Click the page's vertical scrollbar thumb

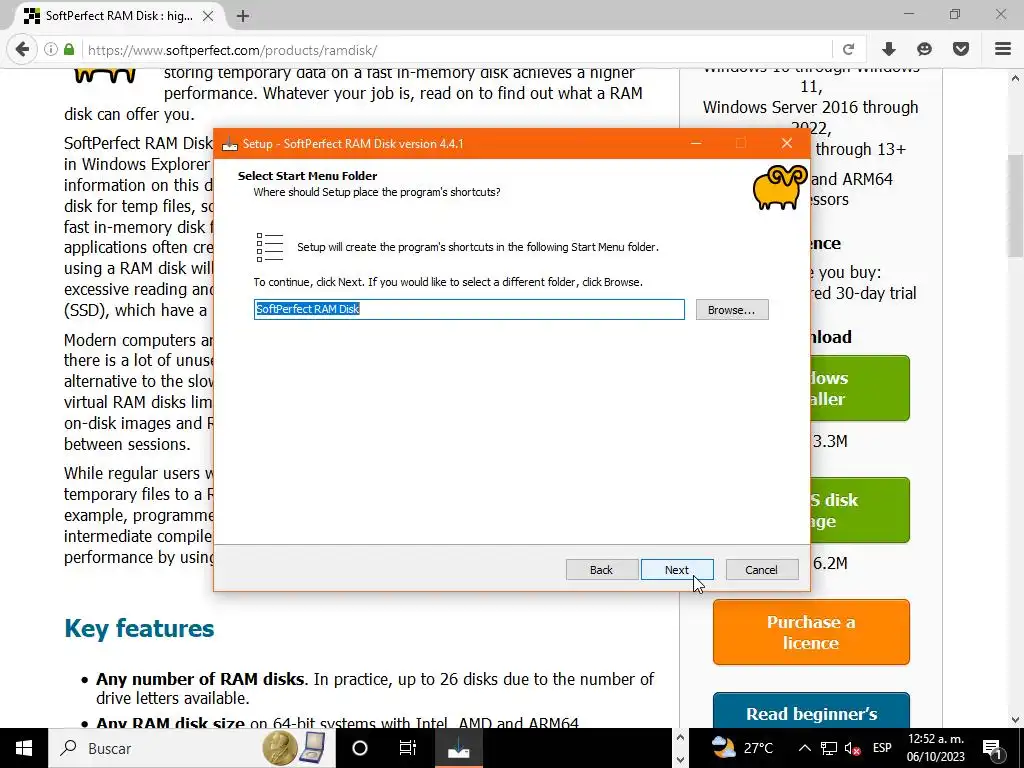pos(1015,206)
